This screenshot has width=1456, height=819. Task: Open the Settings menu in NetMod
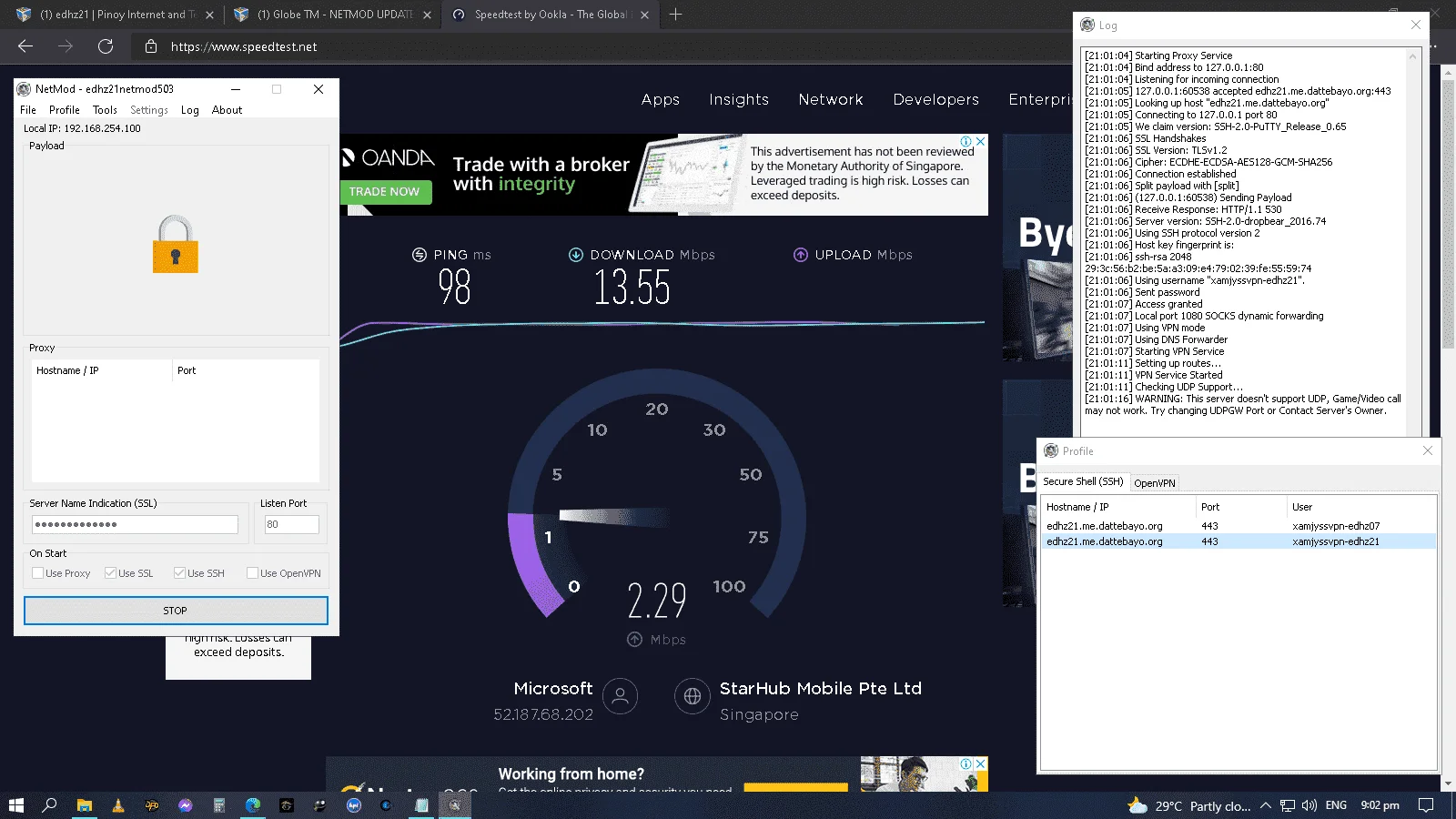[149, 110]
